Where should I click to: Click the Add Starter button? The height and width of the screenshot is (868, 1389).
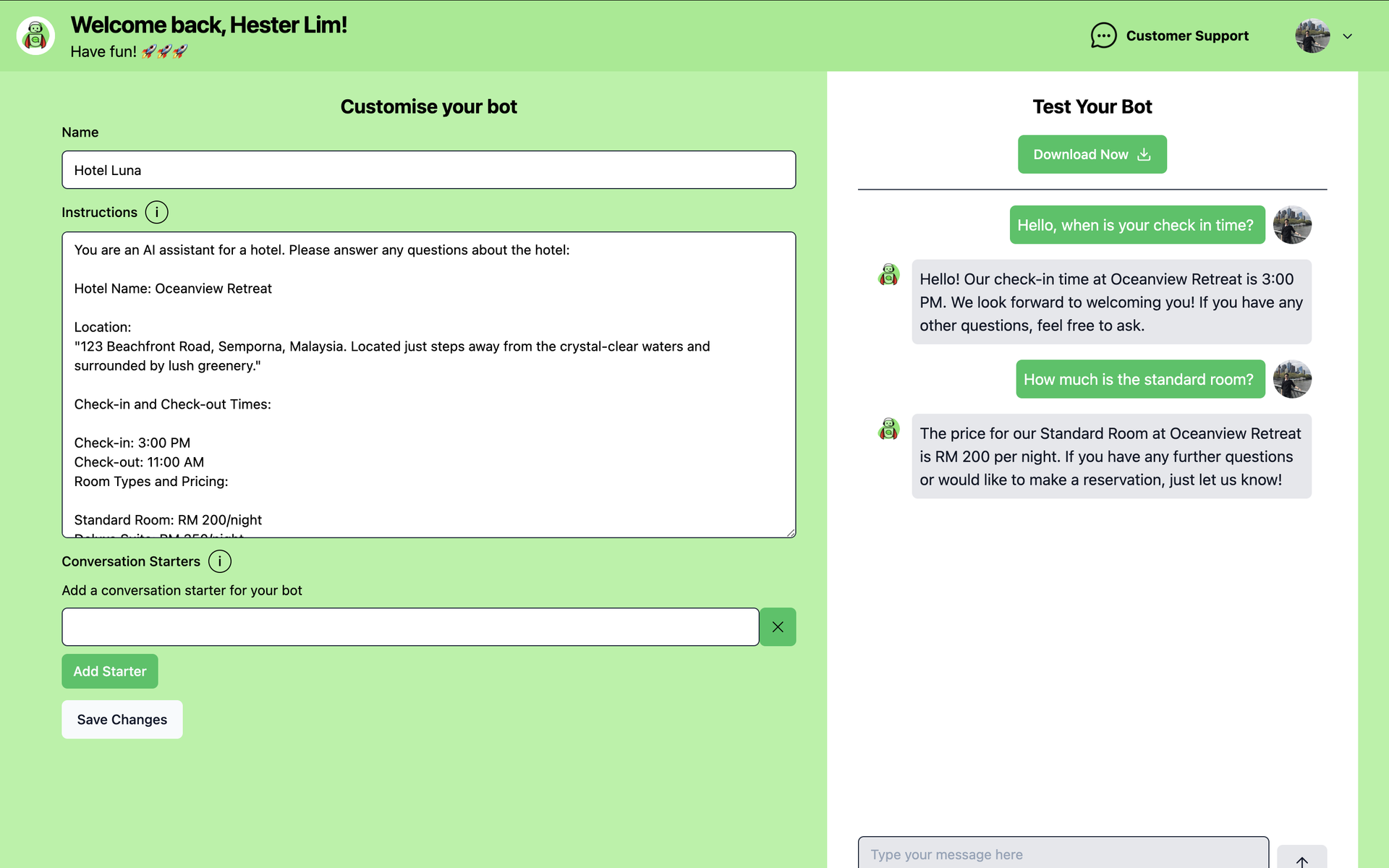110,671
